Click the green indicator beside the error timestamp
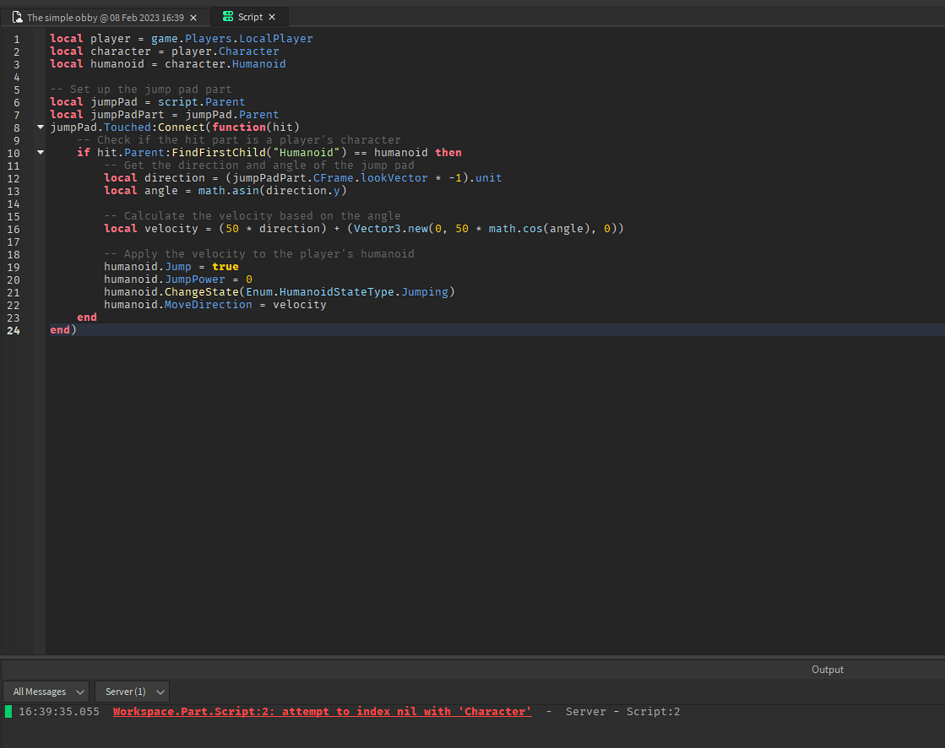 pos(9,712)
